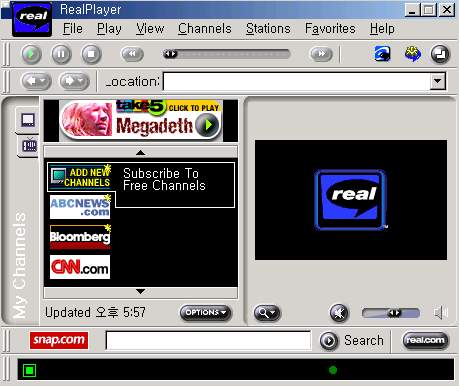Switch to compact mode icon
Image resolution: width=459 pixels, height=386 pixels.
440,54
